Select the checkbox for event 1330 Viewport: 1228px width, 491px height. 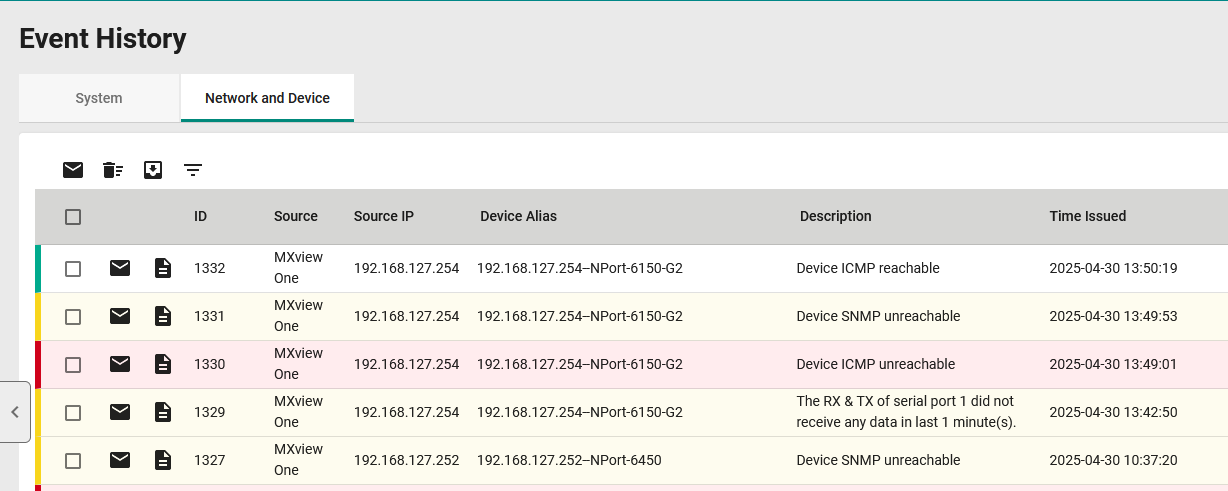click(x=73, y=365)
